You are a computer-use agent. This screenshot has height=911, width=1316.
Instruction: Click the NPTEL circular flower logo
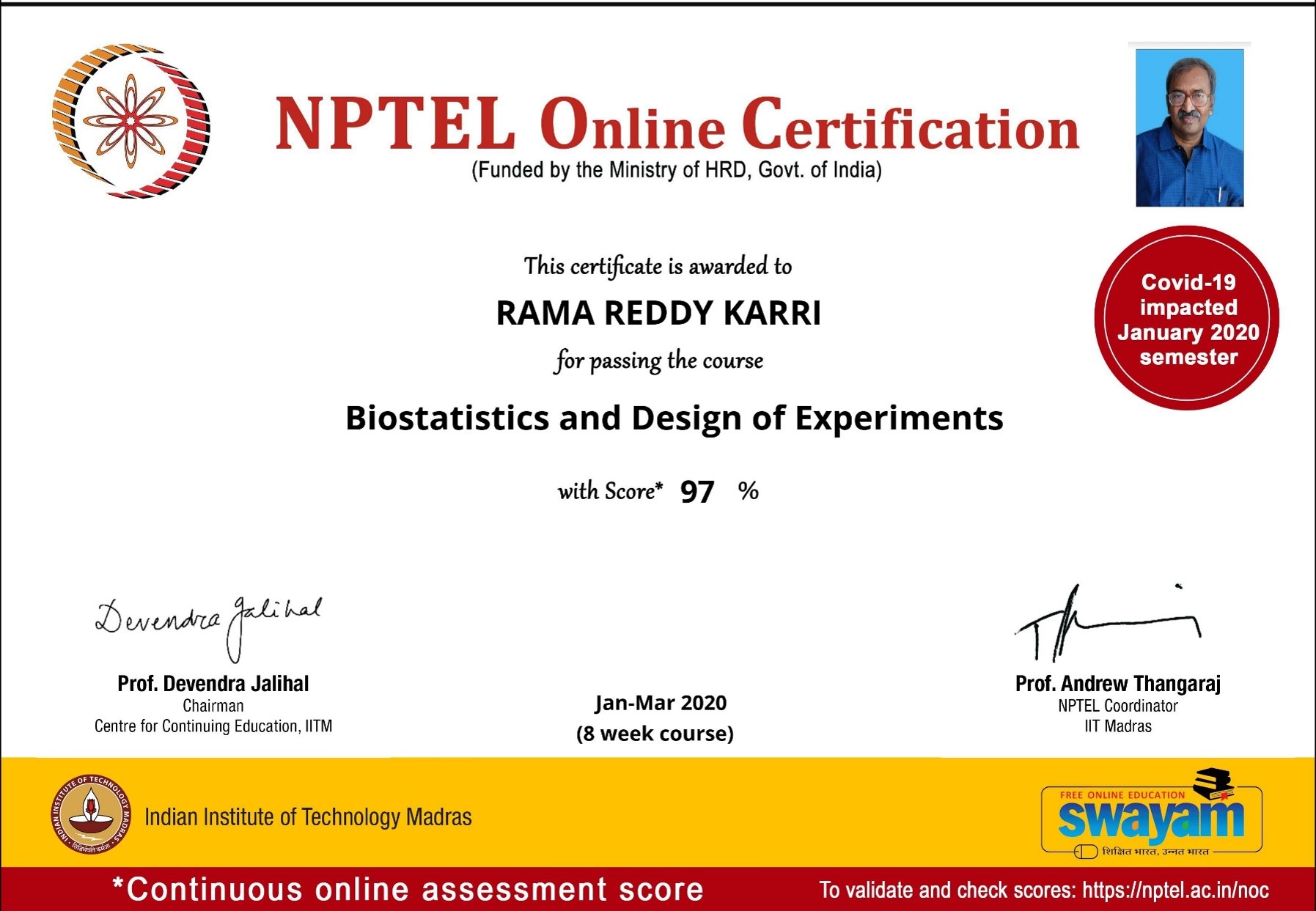tap(131, 121)
